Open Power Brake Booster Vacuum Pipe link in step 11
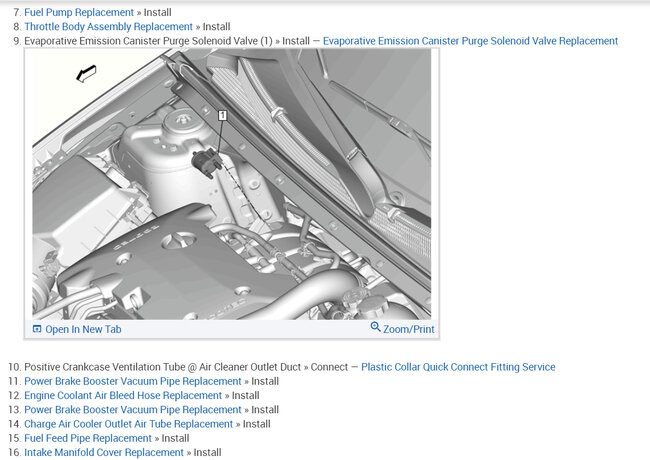 pyautogui.click(x=133, y=381)
